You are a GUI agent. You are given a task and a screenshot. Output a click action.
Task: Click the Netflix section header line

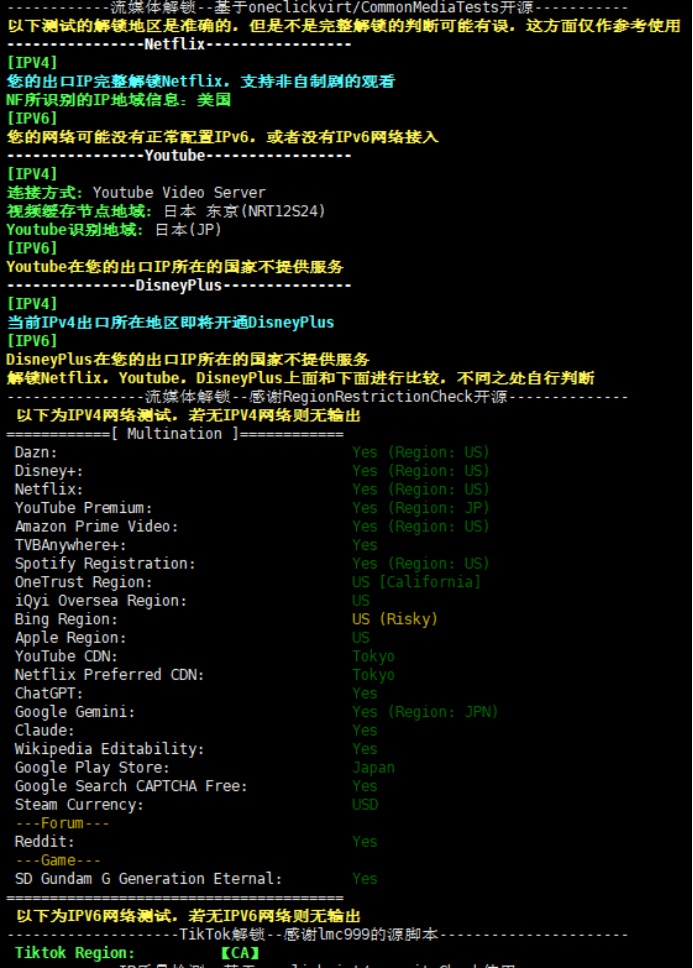179,44
